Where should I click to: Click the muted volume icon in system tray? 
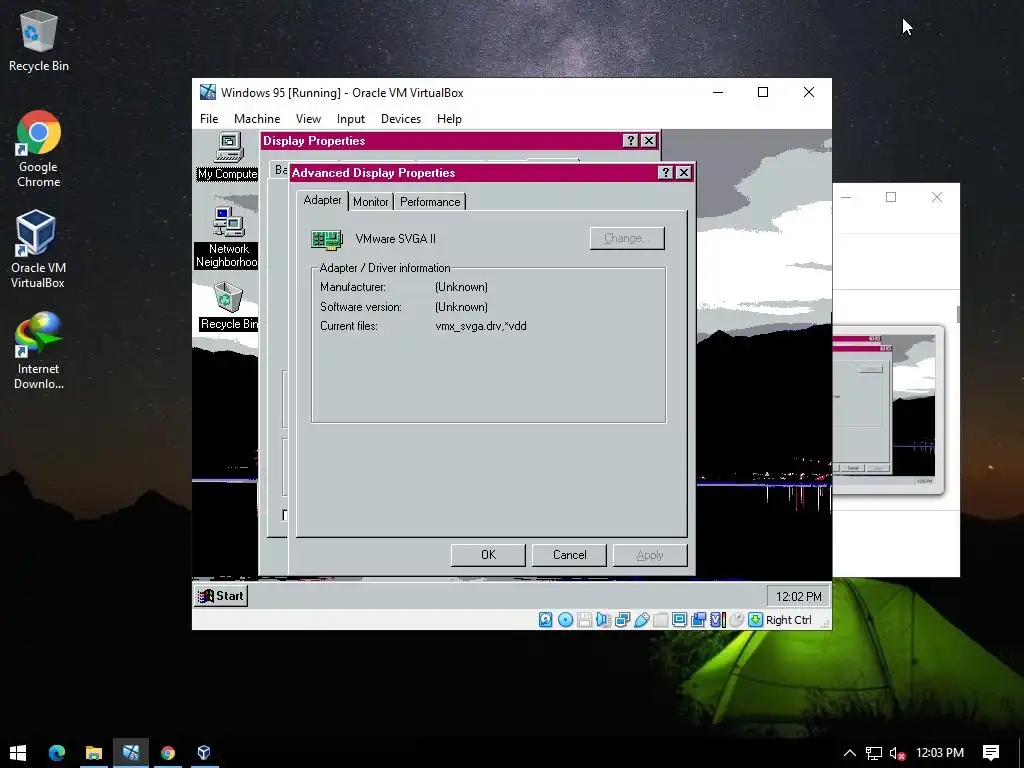897,753
